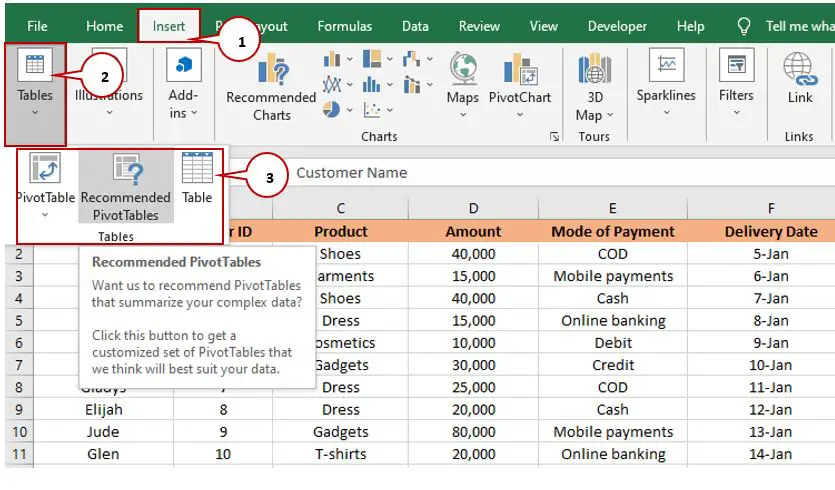
Task: Select the cell containing Glen
Action: 104,454
